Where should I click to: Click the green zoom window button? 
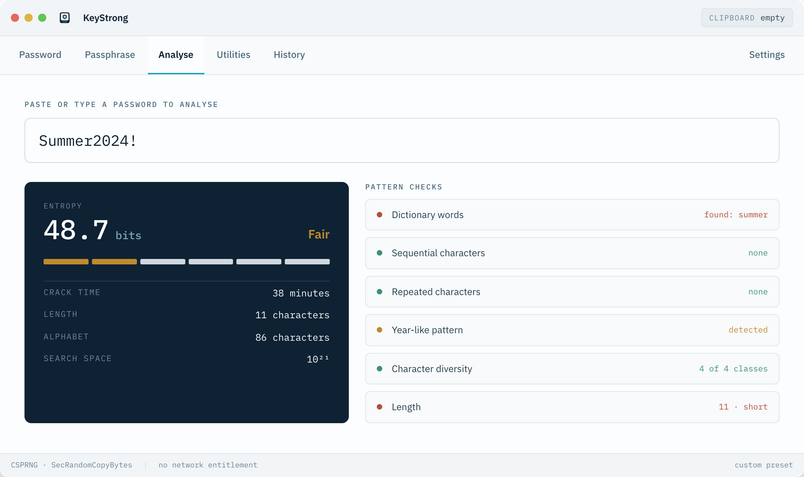click(42, 18)
